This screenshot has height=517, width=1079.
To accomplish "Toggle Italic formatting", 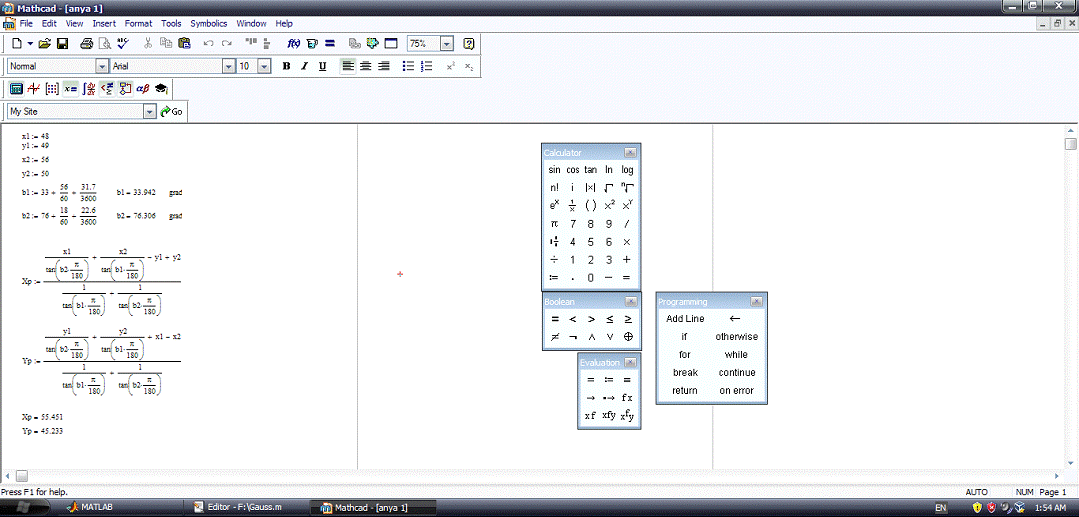I will click(304, 67).
